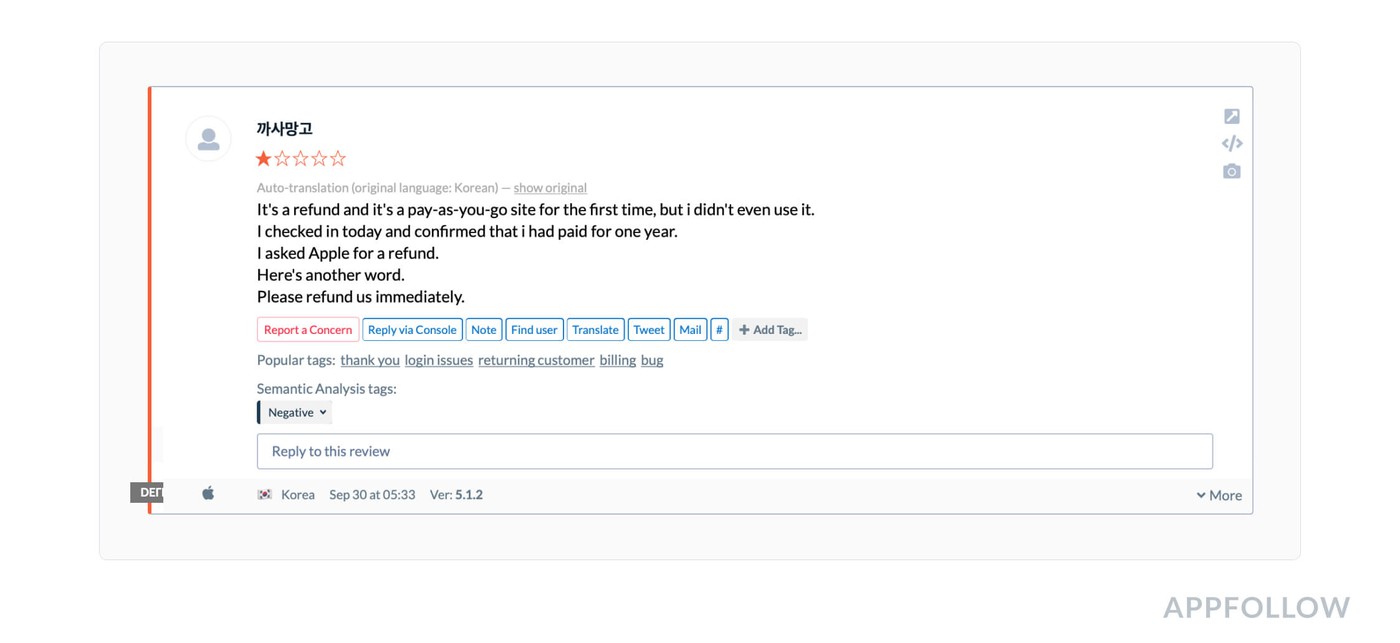Screen dimensions: 1400x643
Task: Click the embed code icon
Action: click(x=1232, y=144)
